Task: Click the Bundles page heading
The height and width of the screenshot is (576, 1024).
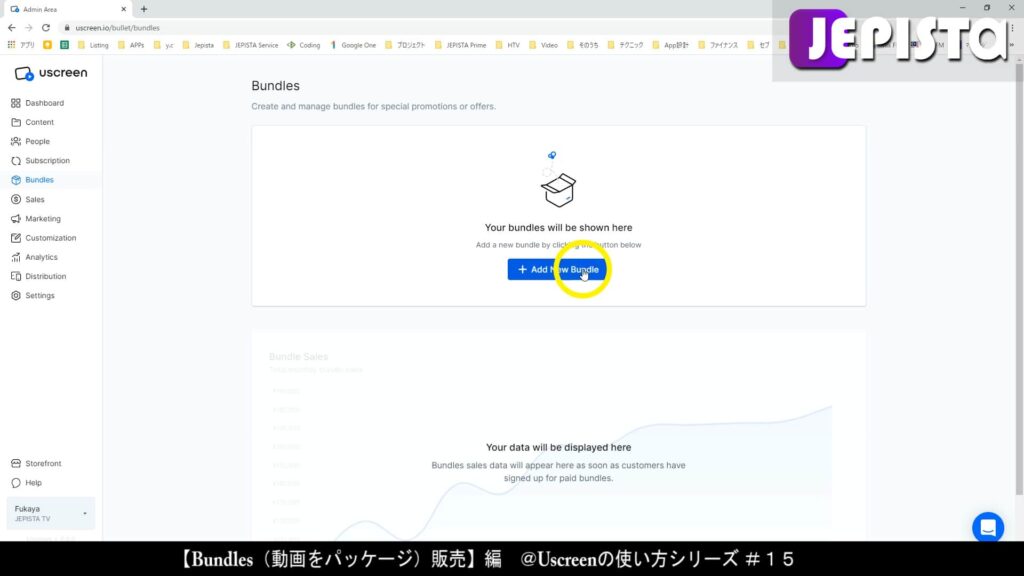Action: tap(275, 86)
